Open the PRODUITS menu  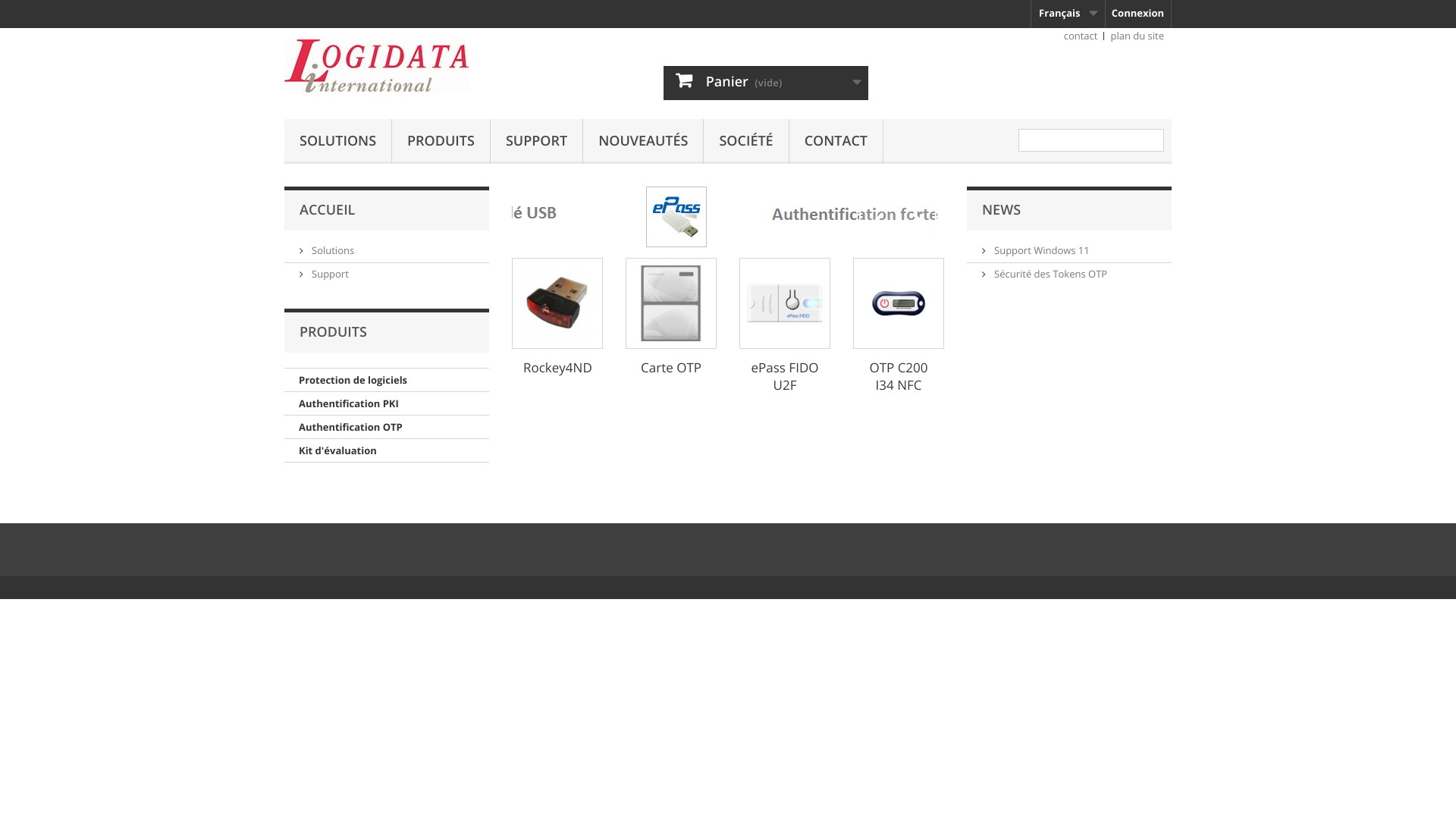441,141
